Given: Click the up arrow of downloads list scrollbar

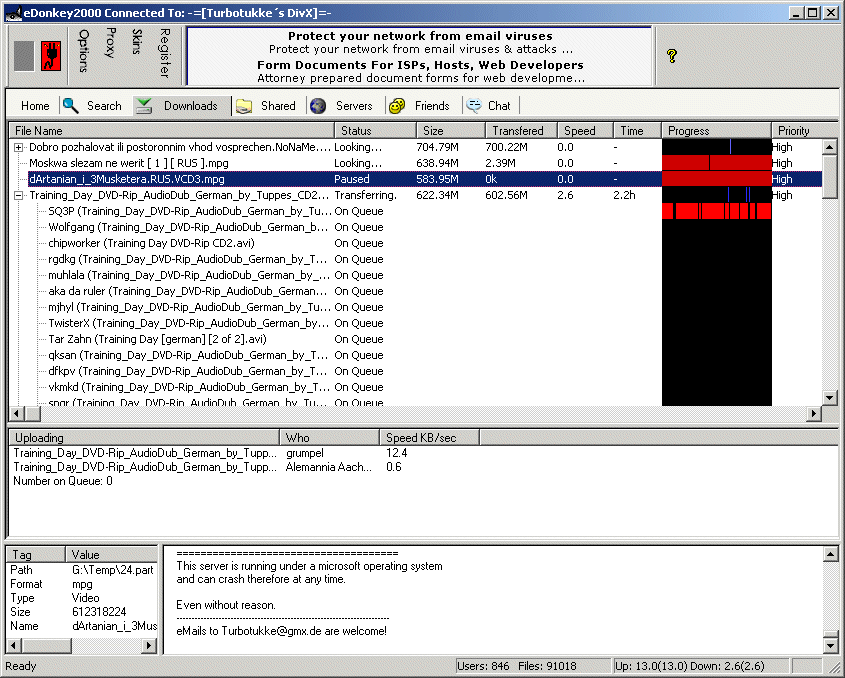Looking at the screenshot, I should tap(830, 147).
